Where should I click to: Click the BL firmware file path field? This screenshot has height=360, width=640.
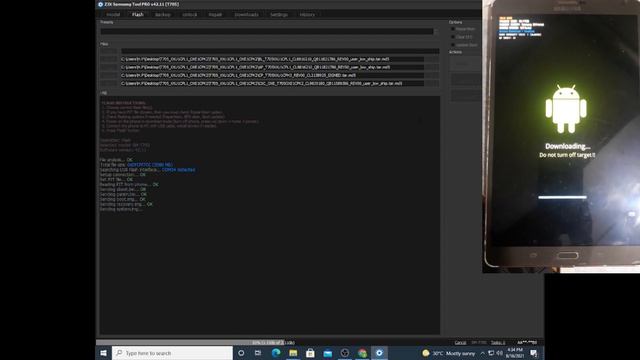click(272, 59)
